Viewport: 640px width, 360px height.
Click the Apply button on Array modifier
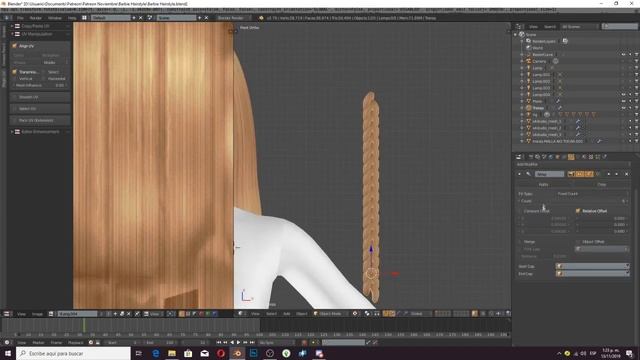[543, 184]
